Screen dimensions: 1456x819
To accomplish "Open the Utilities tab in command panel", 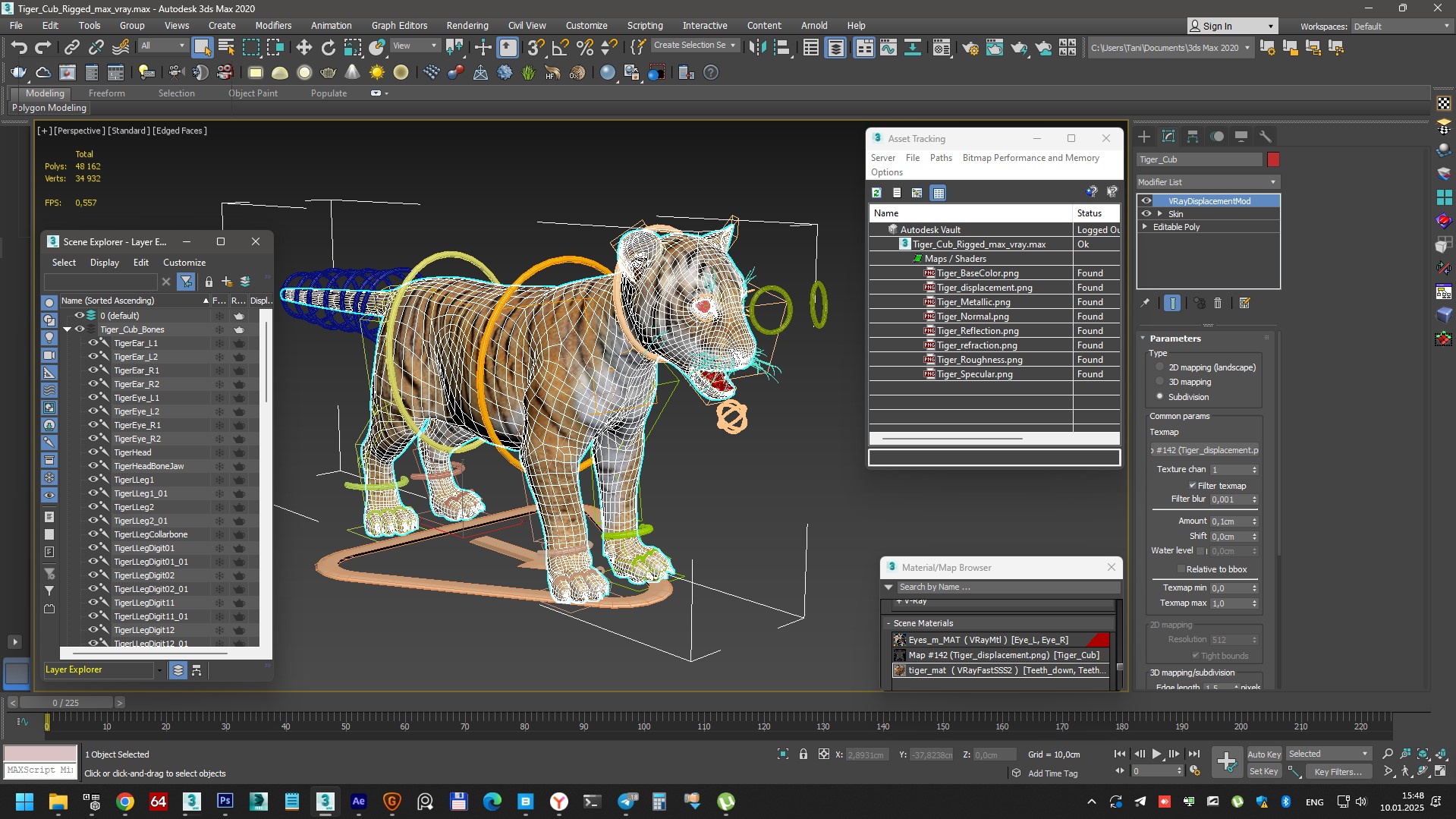I will pyautogui.click(x=1265, y=137).
